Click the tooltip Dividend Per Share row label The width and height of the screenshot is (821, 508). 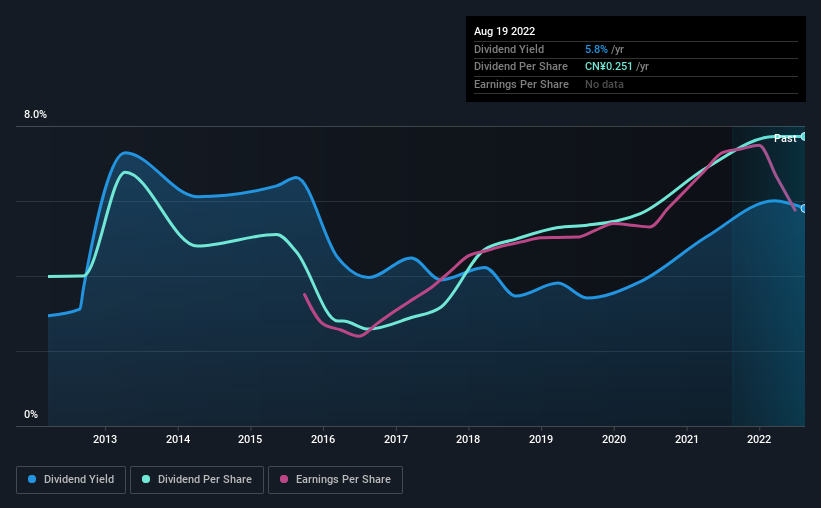pyautogui.click(x=520, y=67)
